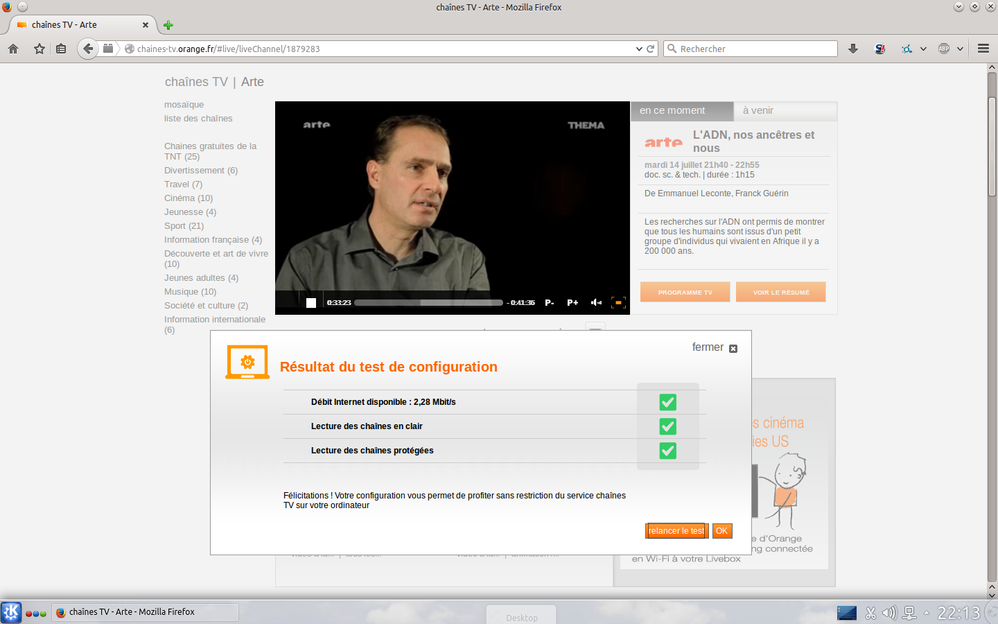
Task: Open the downloads arrow in the toolbar
Action: click(x=853, y=48)
